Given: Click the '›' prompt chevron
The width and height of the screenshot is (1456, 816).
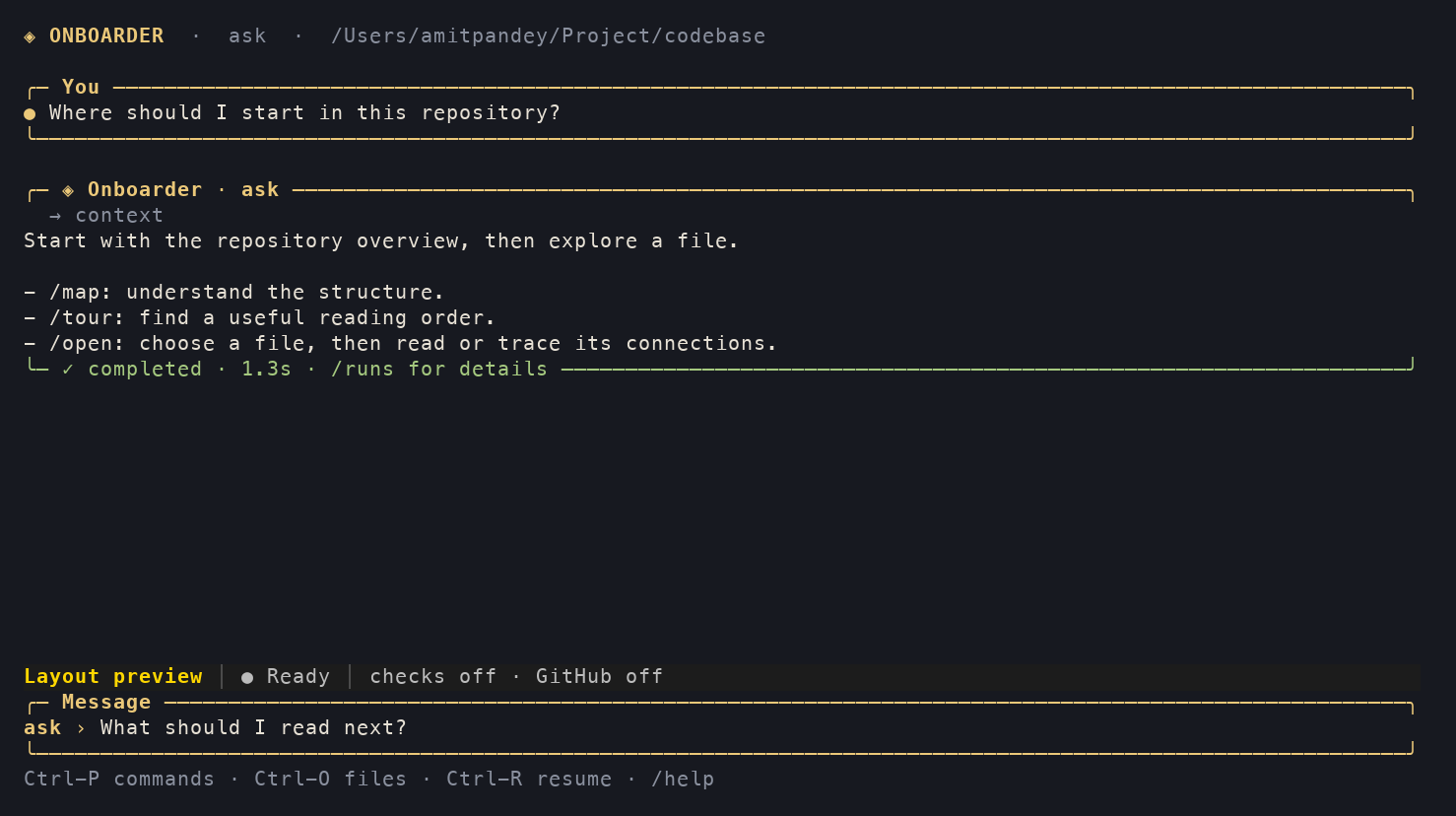Looking at the screenshot, I should point(81,728).
